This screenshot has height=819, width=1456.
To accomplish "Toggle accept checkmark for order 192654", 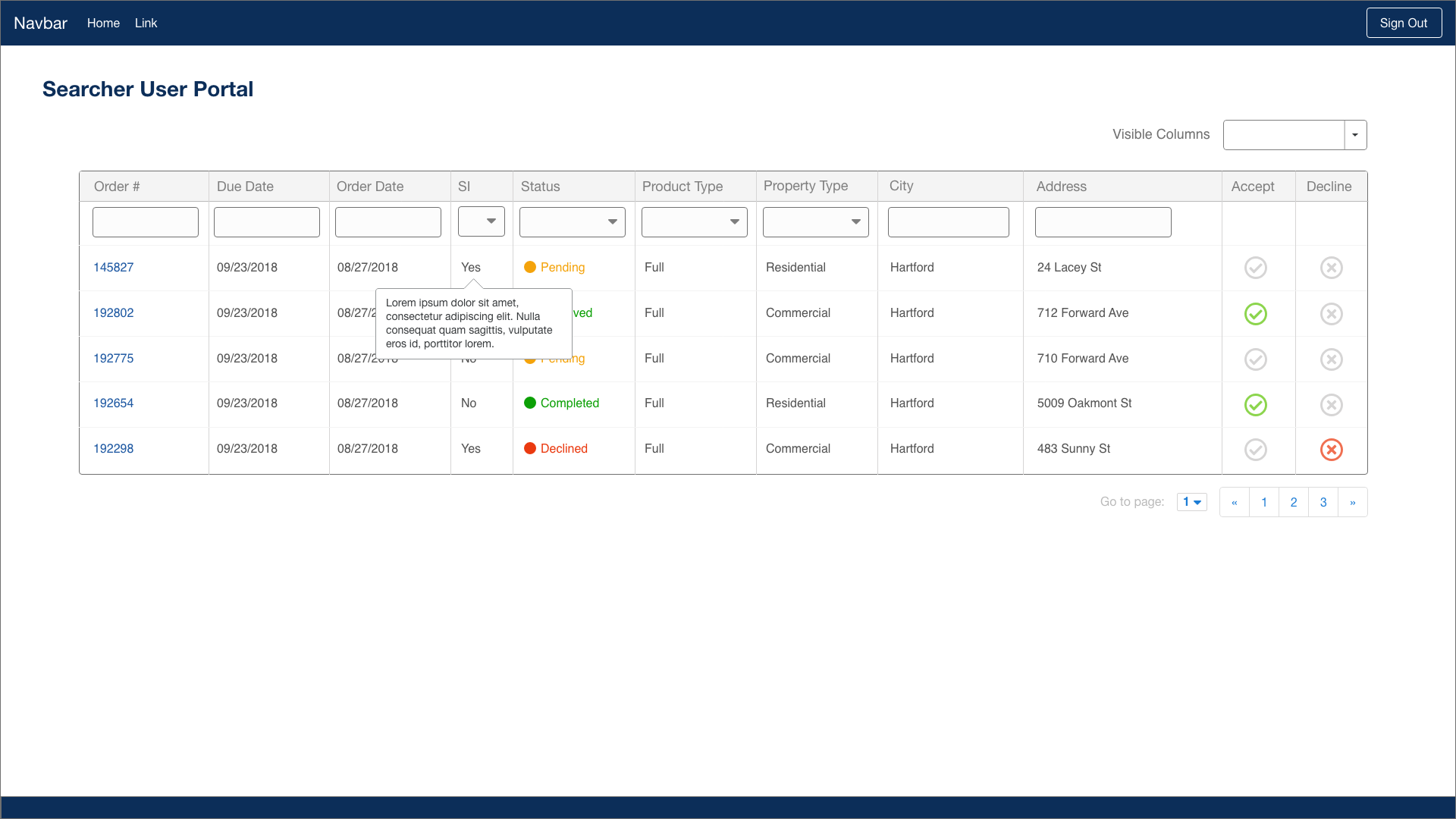I will coord(1256,405).
